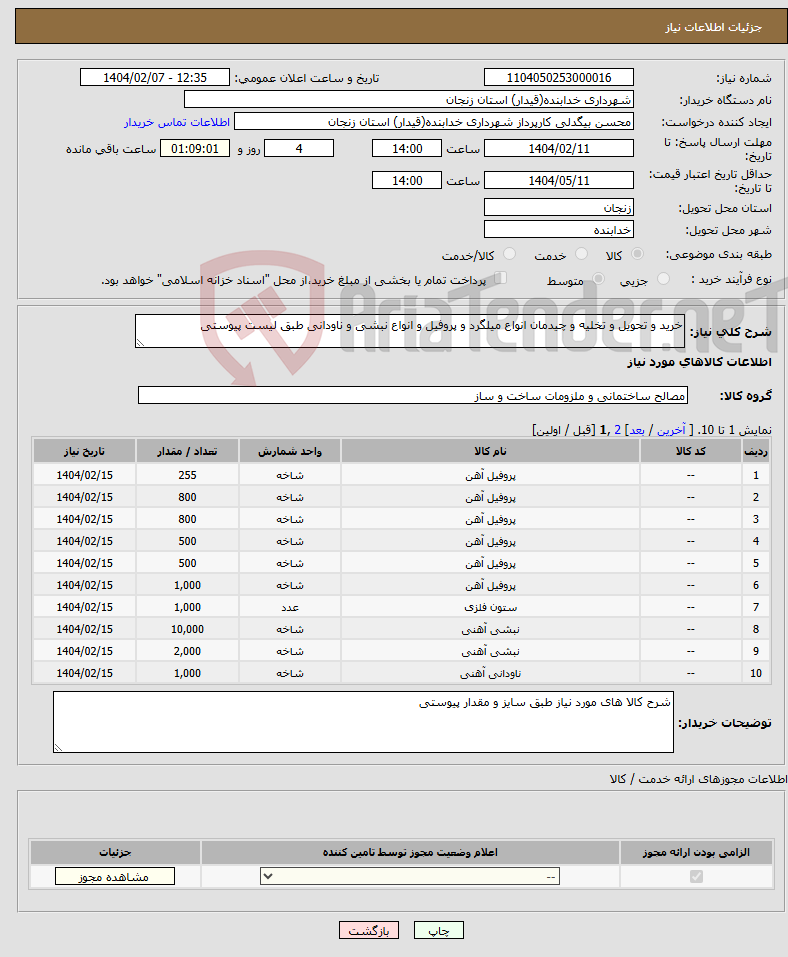Click the response deadline date 1404/02/11 field
788x957 pixels.
pyautogui.click(x=558, y=148)
